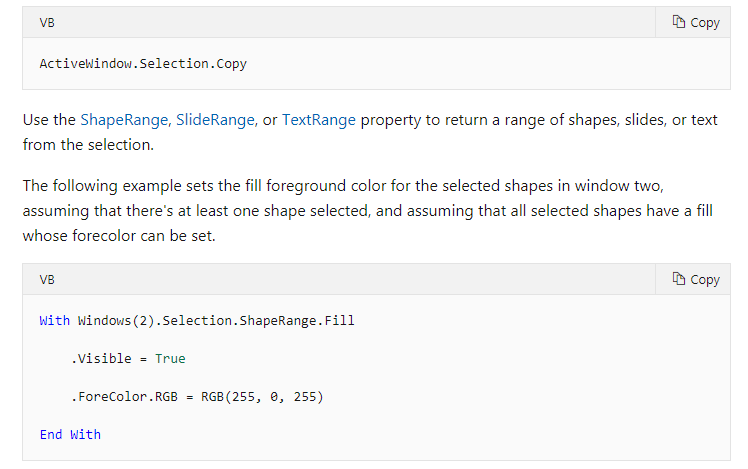Click the text 'from the selection.'
The height and width of the screenshot is (469, 748).
pyautogui.click(x=88, y=145)
